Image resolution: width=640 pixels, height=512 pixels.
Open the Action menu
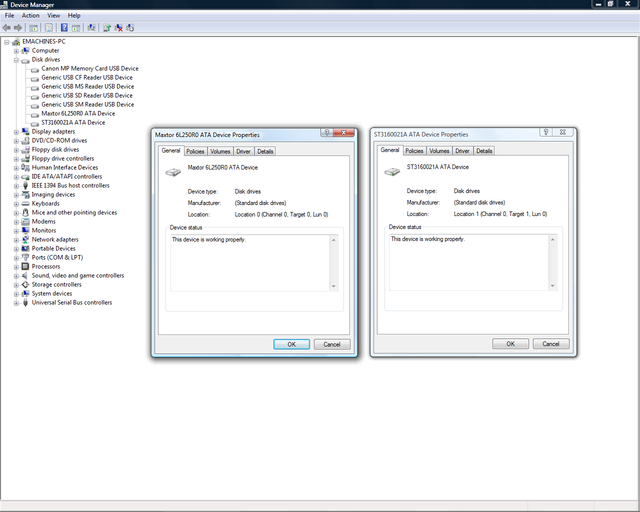pyautogui.click(x=31, y=16)
